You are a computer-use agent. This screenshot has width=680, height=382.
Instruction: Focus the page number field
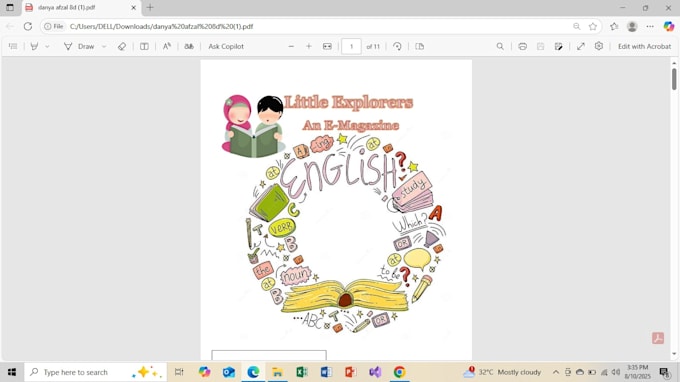coord(351,46)
